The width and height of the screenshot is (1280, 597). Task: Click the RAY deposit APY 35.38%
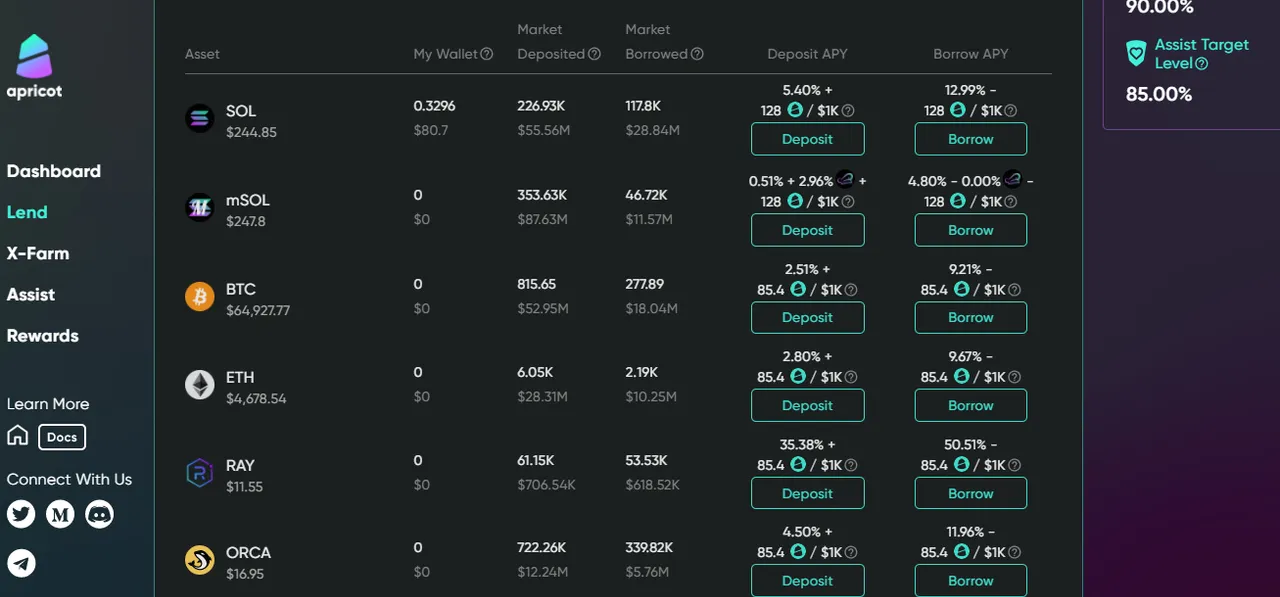point(801,444)
